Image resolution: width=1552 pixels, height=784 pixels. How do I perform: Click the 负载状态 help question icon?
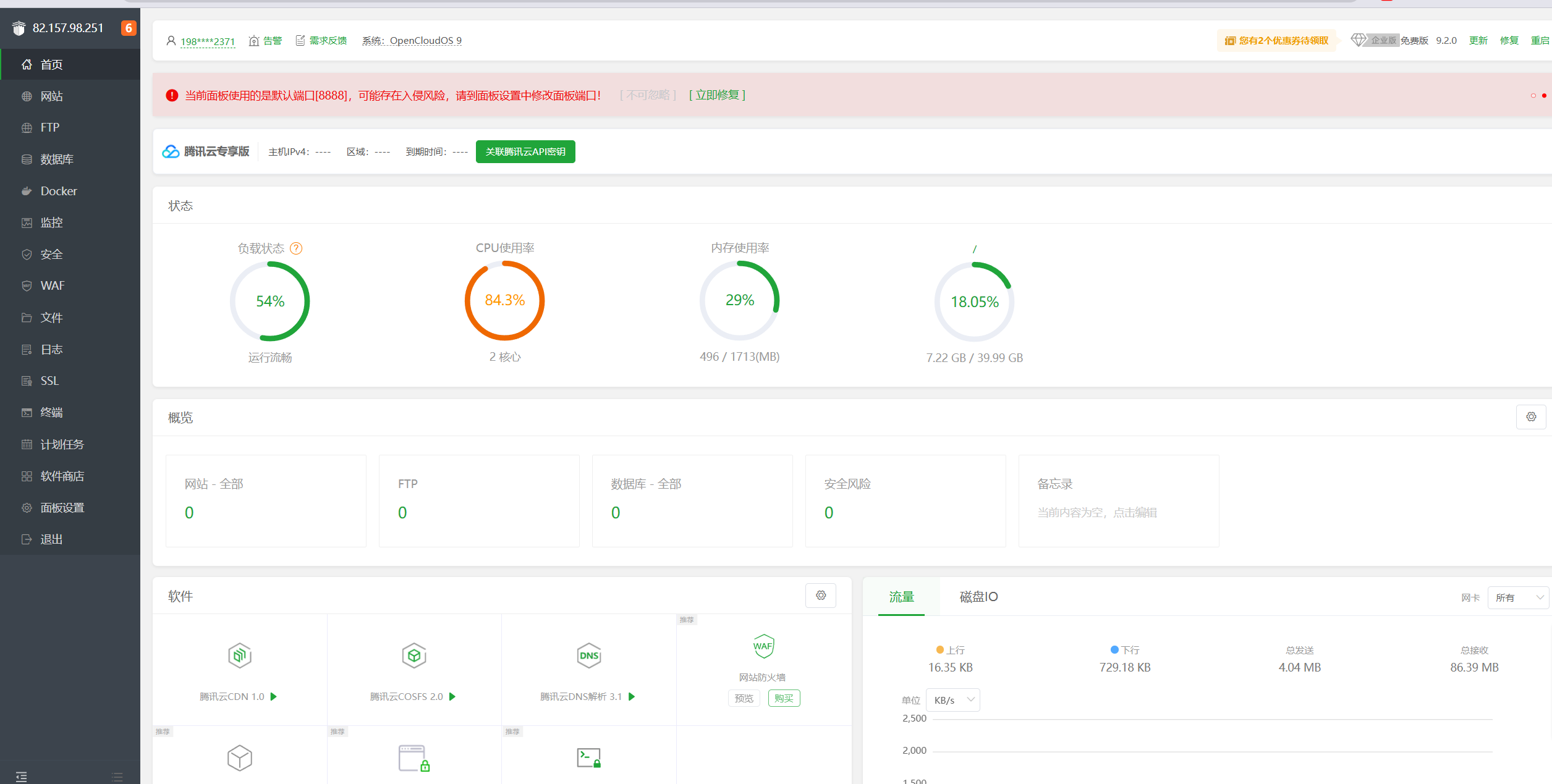point(296,248)
